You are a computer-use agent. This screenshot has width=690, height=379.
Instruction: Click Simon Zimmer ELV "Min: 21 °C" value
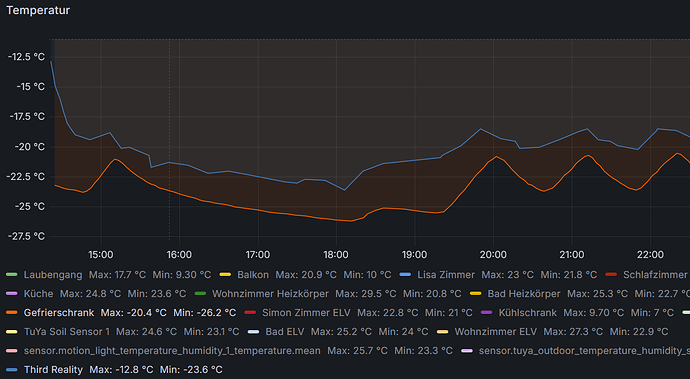pyautogui.click(x=448, y=313)
